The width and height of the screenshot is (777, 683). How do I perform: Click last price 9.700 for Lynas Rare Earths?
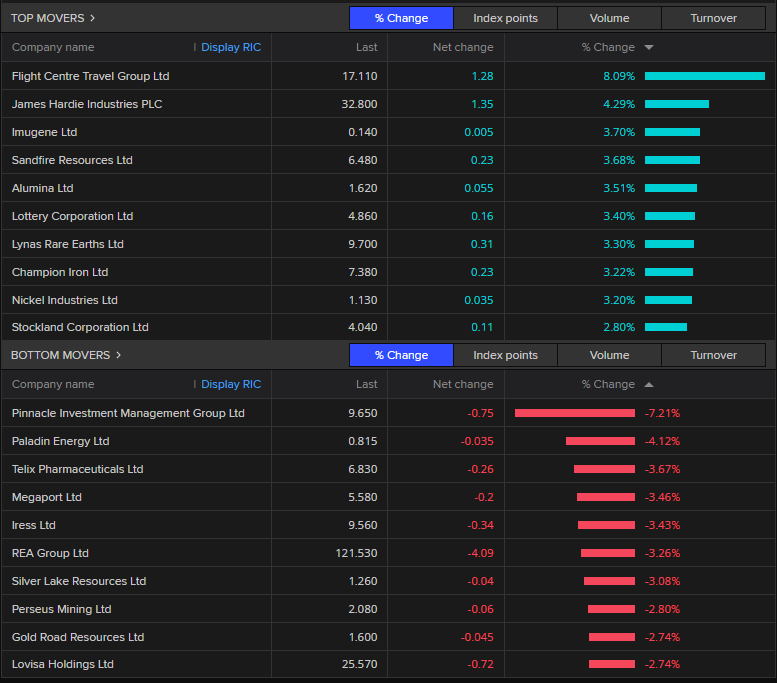pyautogui.click(x=363, y=244)
